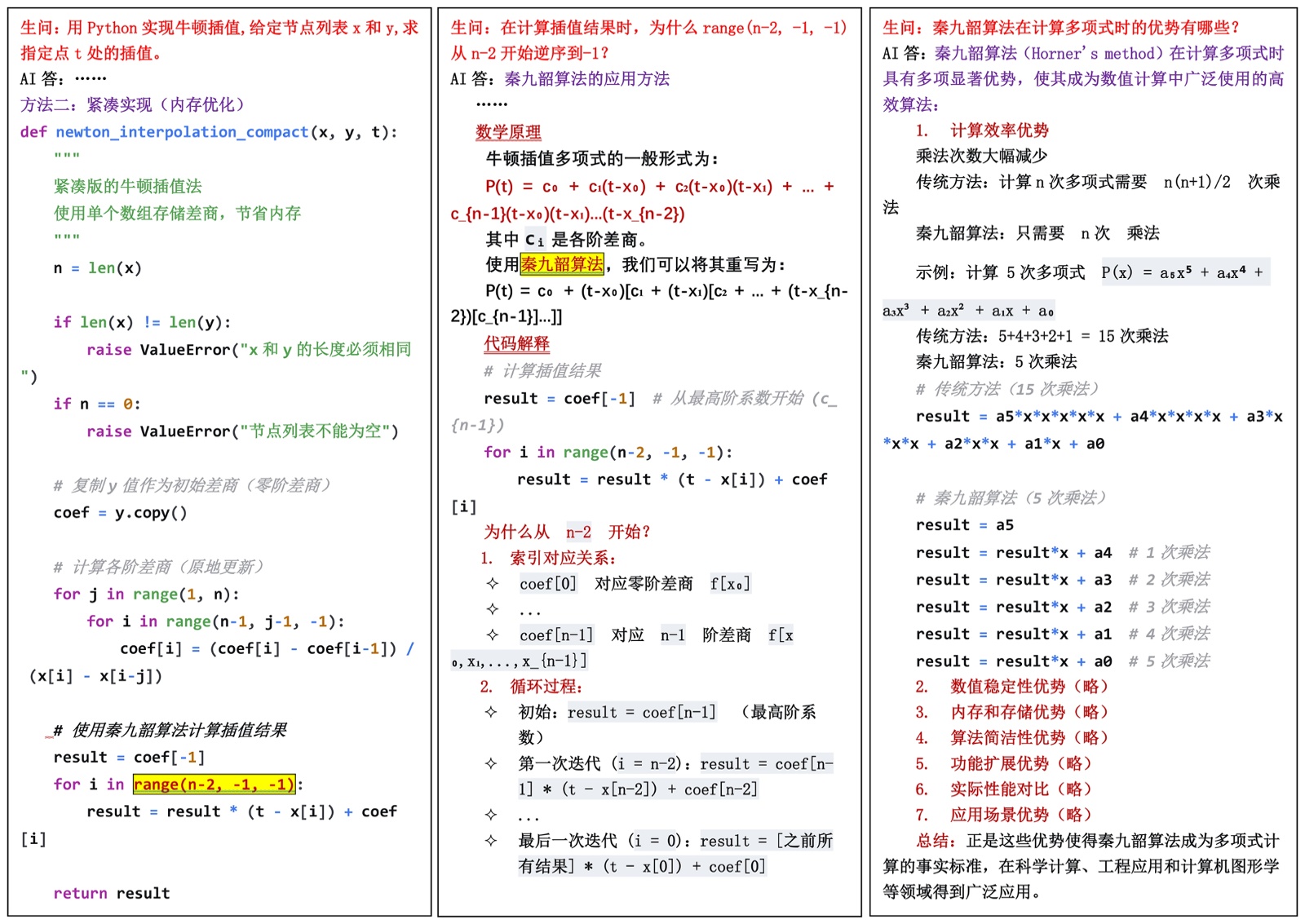
Task: Select the "方法二：紧凑实现（内存优化）" heading
Action: point(132,105)
